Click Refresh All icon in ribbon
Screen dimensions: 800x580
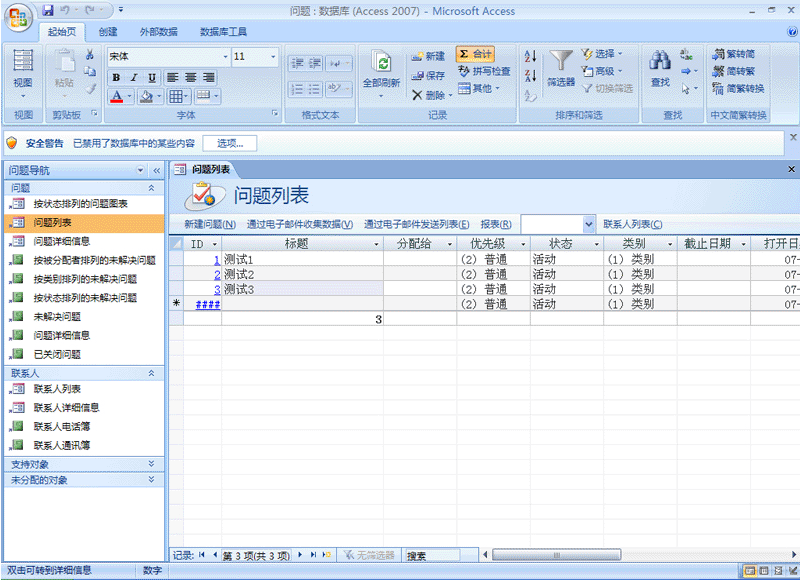coord(381,63)
